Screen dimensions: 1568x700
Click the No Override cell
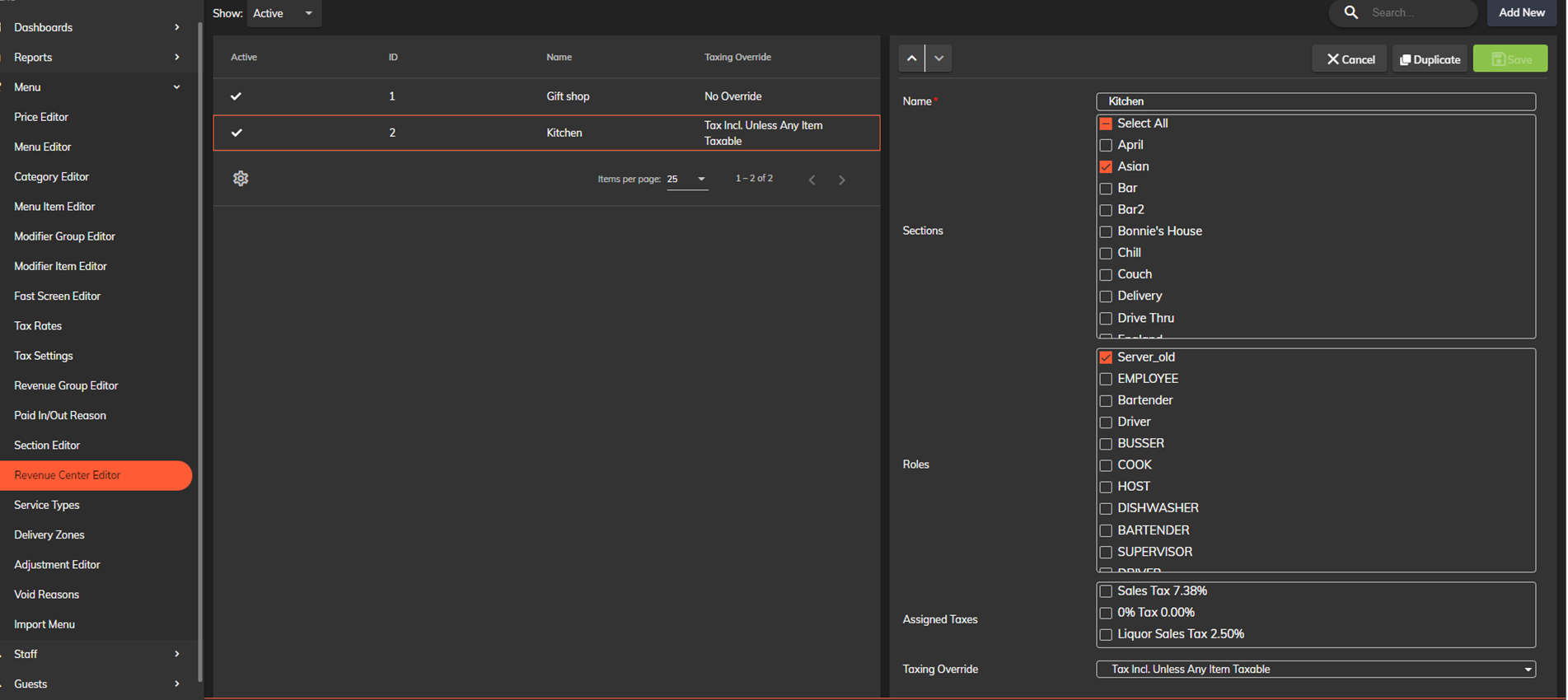733,96
